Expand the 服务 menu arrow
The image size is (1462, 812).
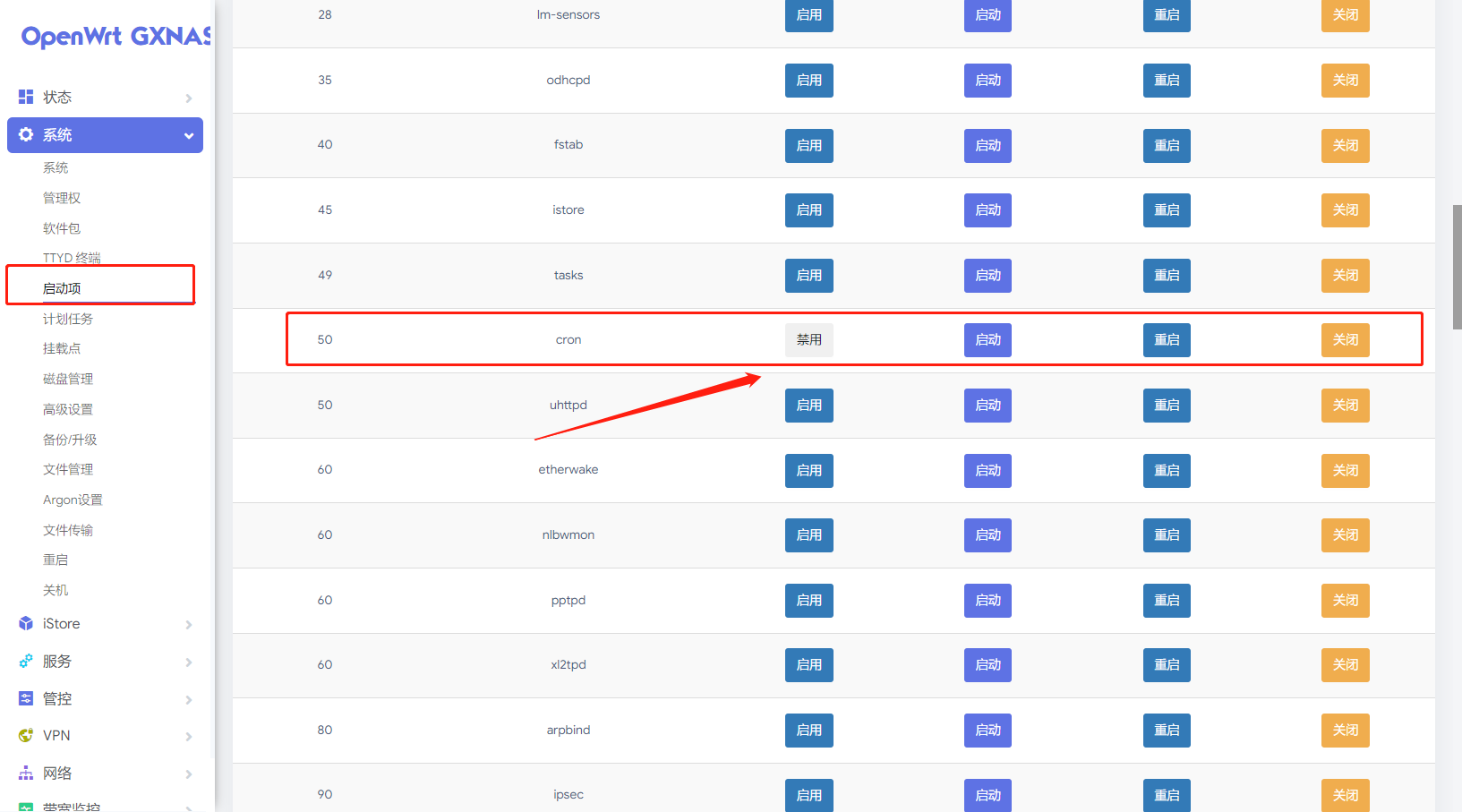[189, 662]
